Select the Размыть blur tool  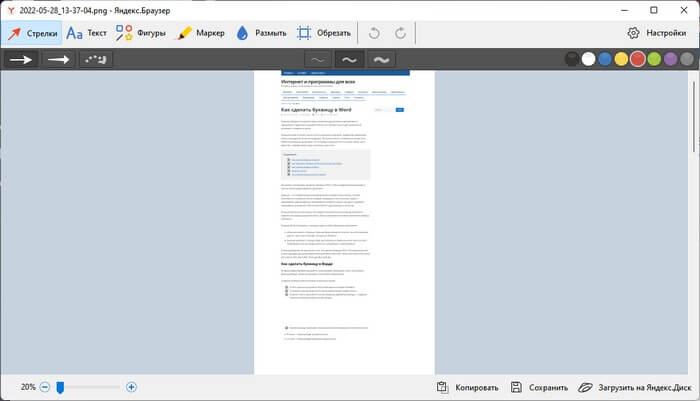pyautogui.click(x=261, y=33)
